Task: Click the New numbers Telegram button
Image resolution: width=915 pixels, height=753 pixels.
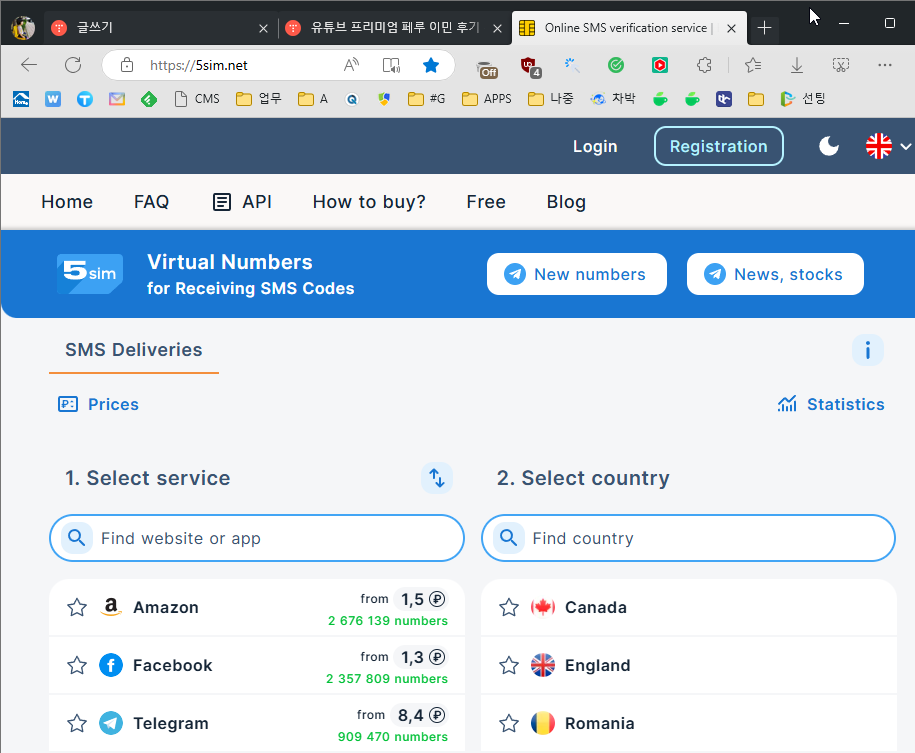Action: click(x=577, y=274)
